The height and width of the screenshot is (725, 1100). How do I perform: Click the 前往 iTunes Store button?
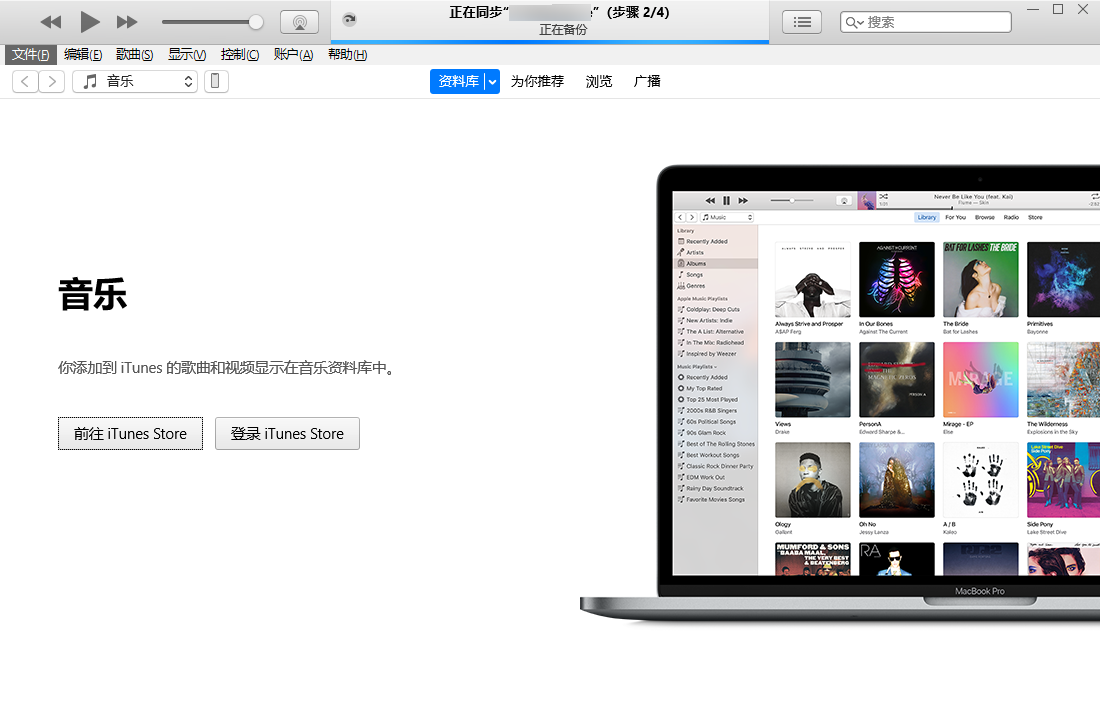point(130,434)
